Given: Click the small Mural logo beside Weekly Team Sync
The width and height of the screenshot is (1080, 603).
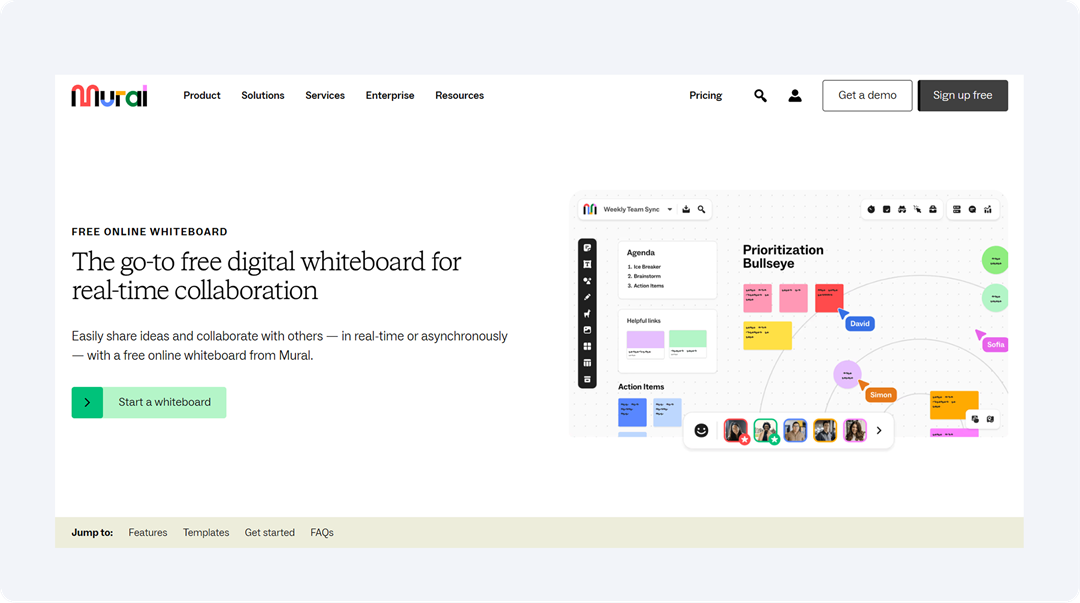Looking at the screenshot, I should click(x=590, y=209).
